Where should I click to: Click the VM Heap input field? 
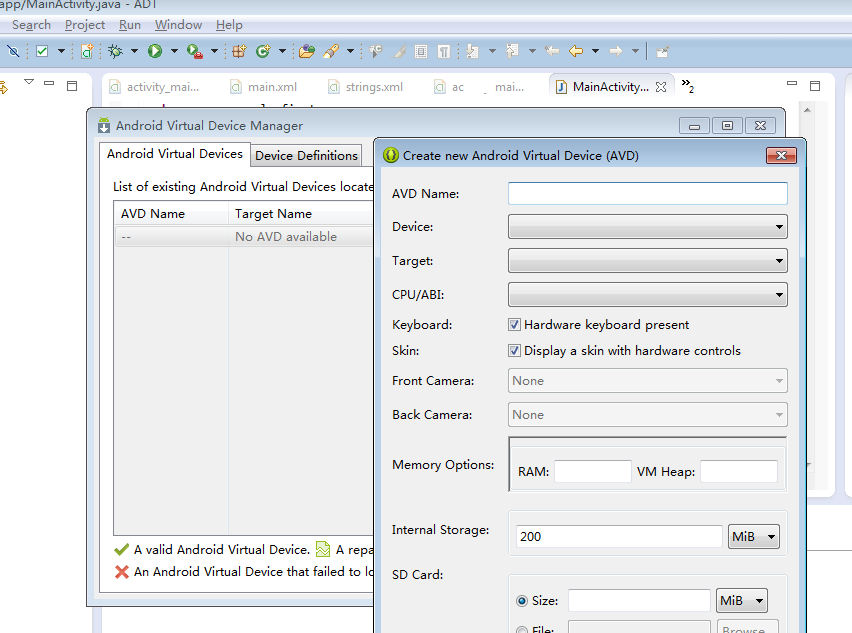[739, 472]
